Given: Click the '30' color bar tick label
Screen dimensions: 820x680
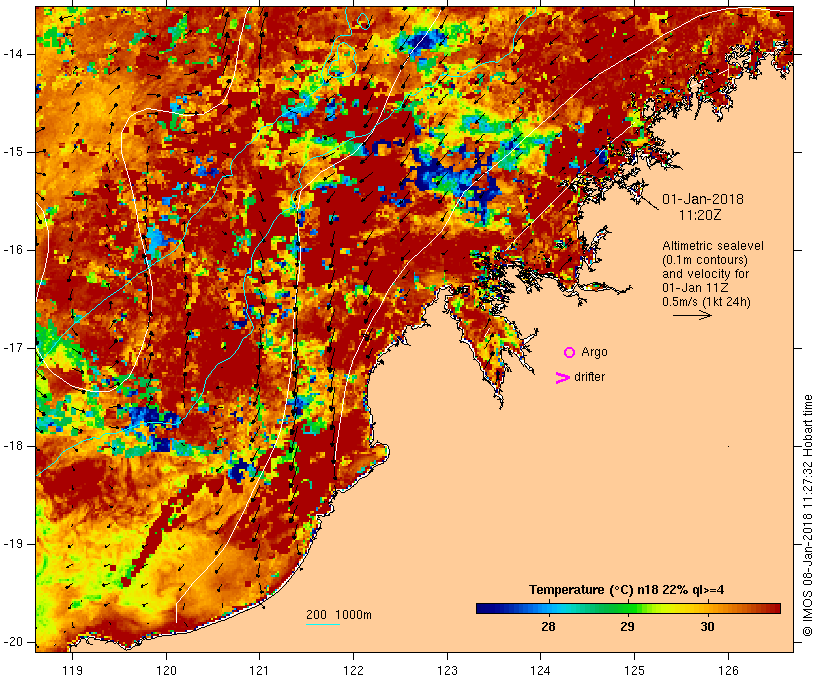Looking at the screenshot, I should coord(707,627).
